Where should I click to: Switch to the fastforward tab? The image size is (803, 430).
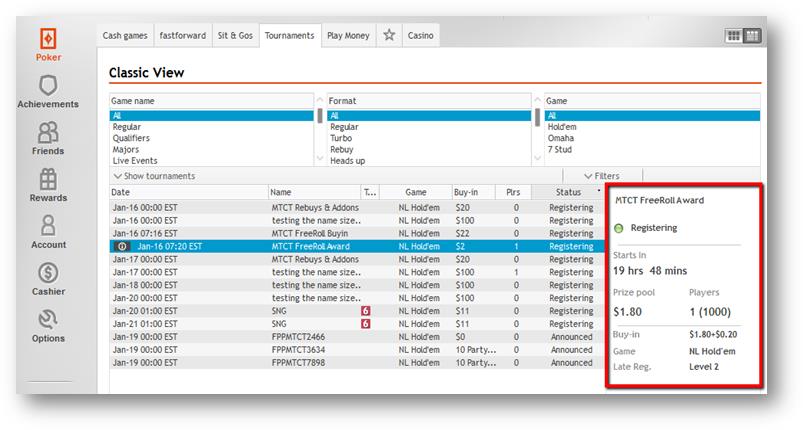[x=183, y=35]
